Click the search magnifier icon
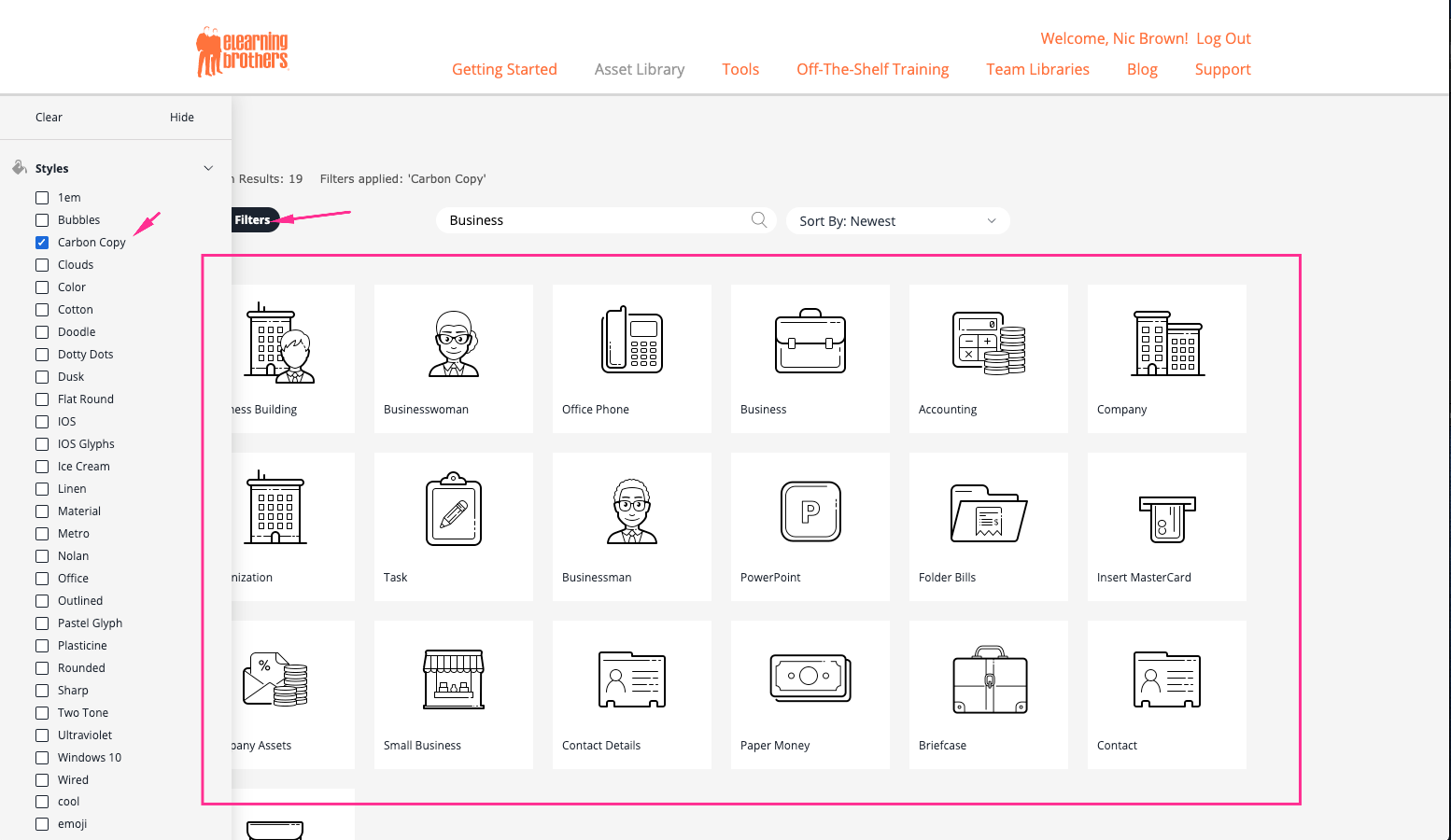Screen dimensions: 1451x840 pos(759,220)
